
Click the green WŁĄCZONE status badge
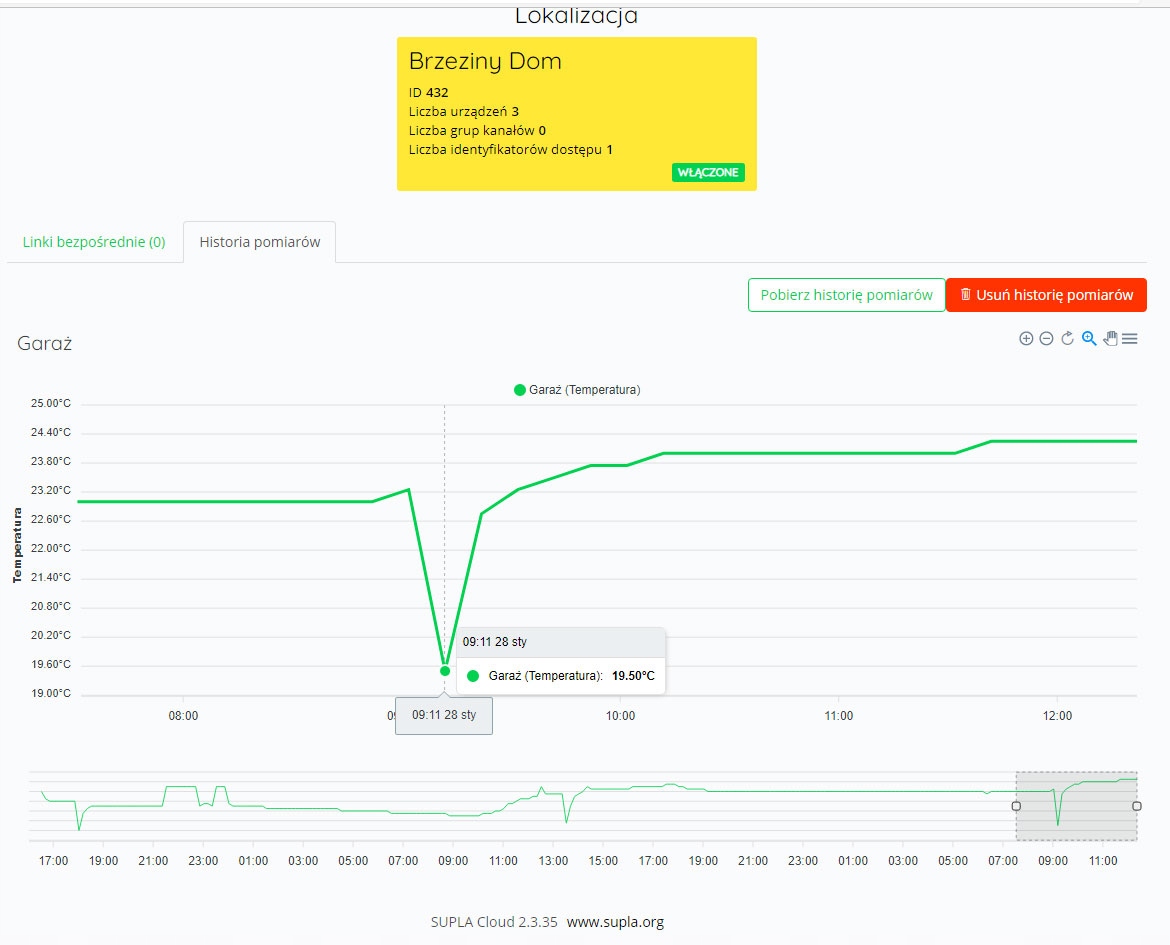point(708,172)
